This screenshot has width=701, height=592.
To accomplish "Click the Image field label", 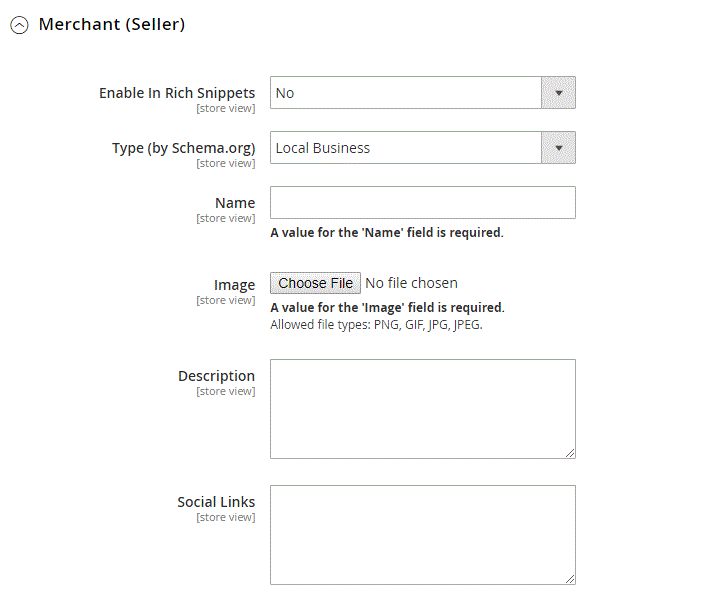I will coord(234,285).
